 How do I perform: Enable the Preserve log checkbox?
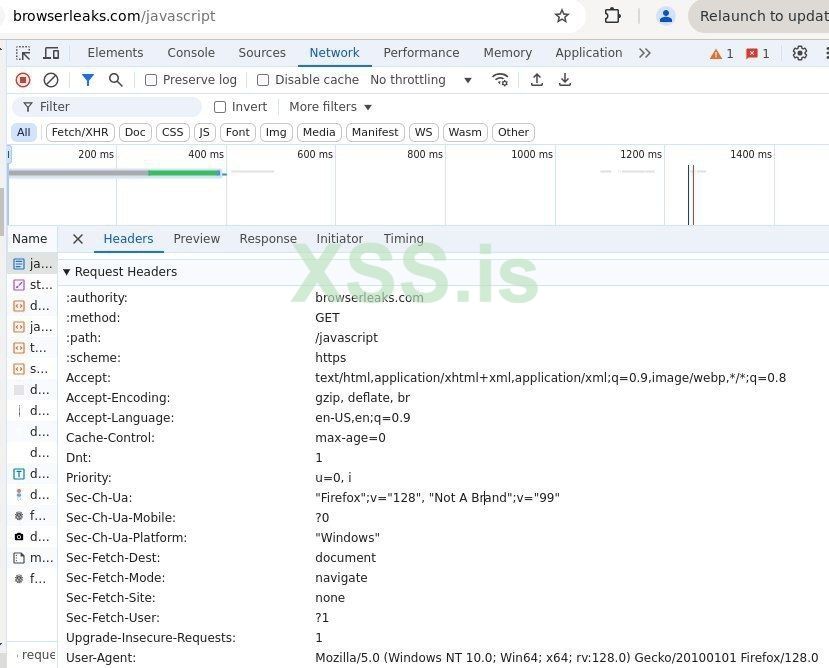151,80
